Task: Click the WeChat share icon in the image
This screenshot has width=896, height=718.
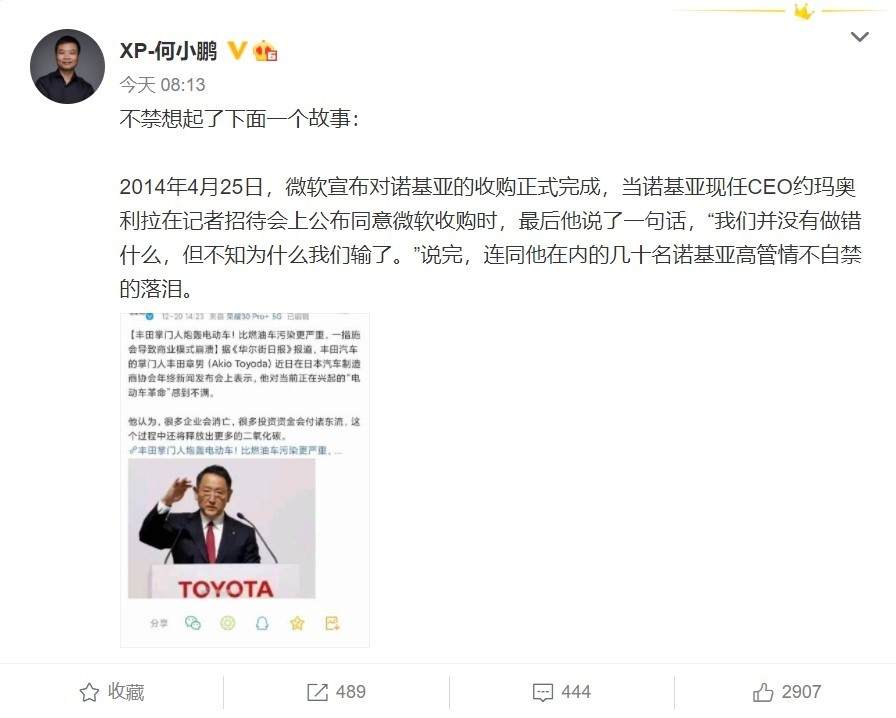Action: click(193, 623)
